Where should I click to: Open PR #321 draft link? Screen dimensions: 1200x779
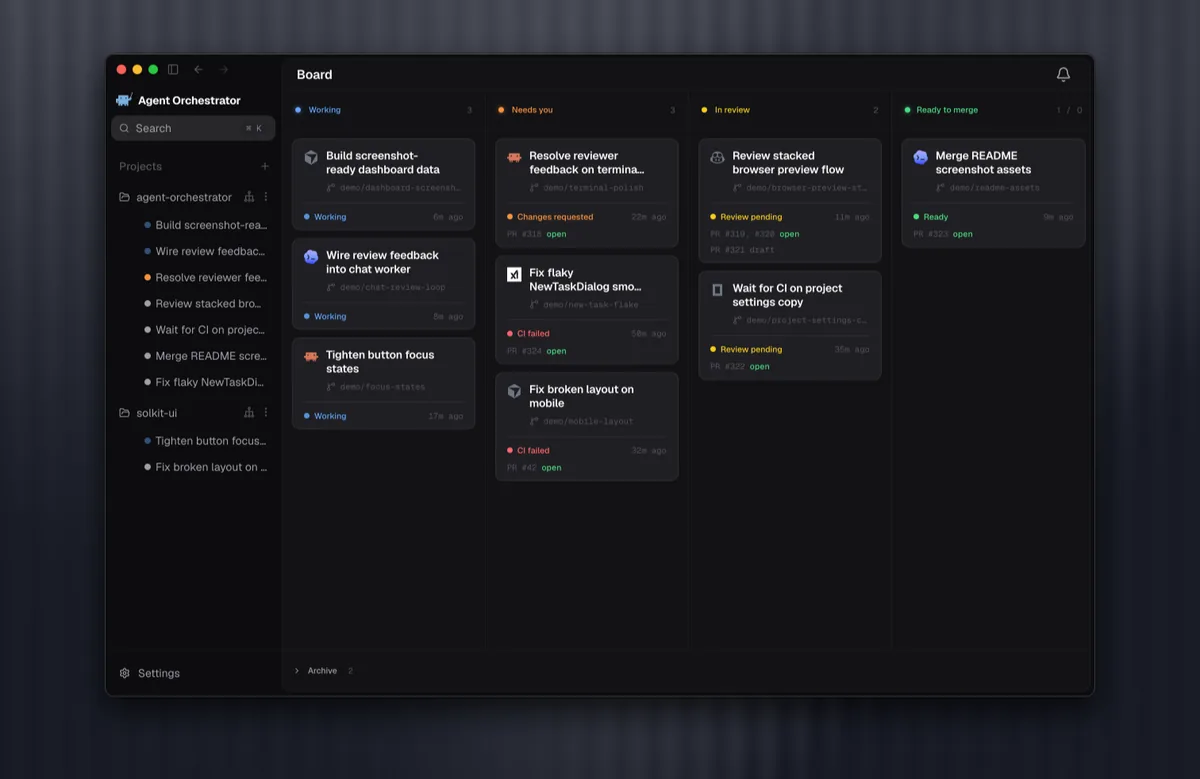(740, 250)
